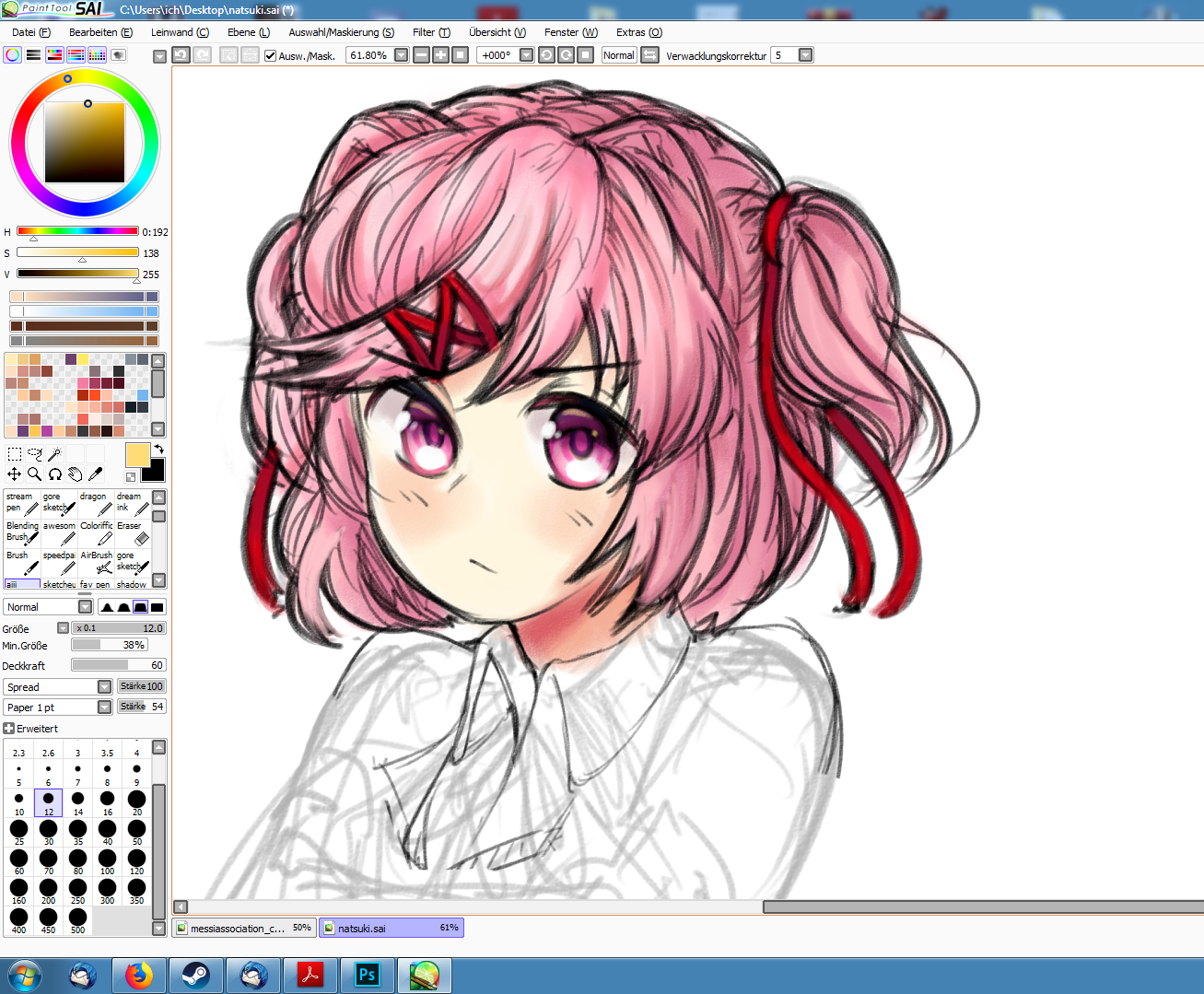Screen dimensions: 1204x994
Task: Pick the Blending Brush preset
Action: click(23, 533)
